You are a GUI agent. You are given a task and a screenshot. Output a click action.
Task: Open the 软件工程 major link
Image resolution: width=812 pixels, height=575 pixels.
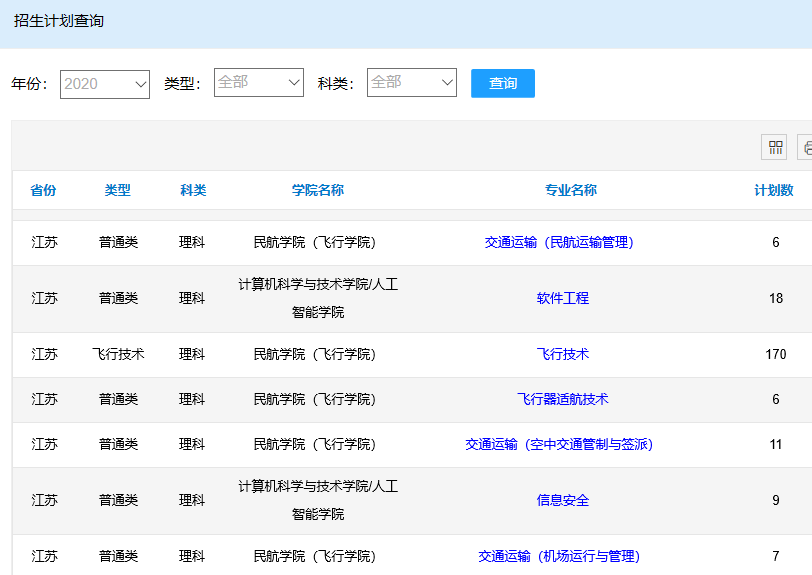coord(563,298)
